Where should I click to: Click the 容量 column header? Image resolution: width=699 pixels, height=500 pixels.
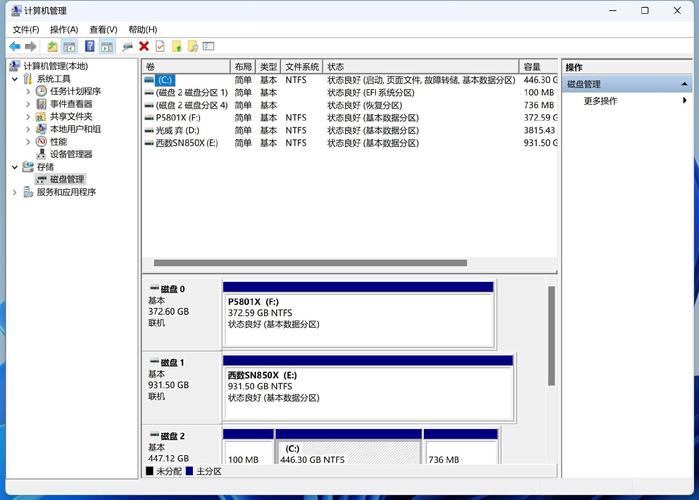[x=537, y=66]
